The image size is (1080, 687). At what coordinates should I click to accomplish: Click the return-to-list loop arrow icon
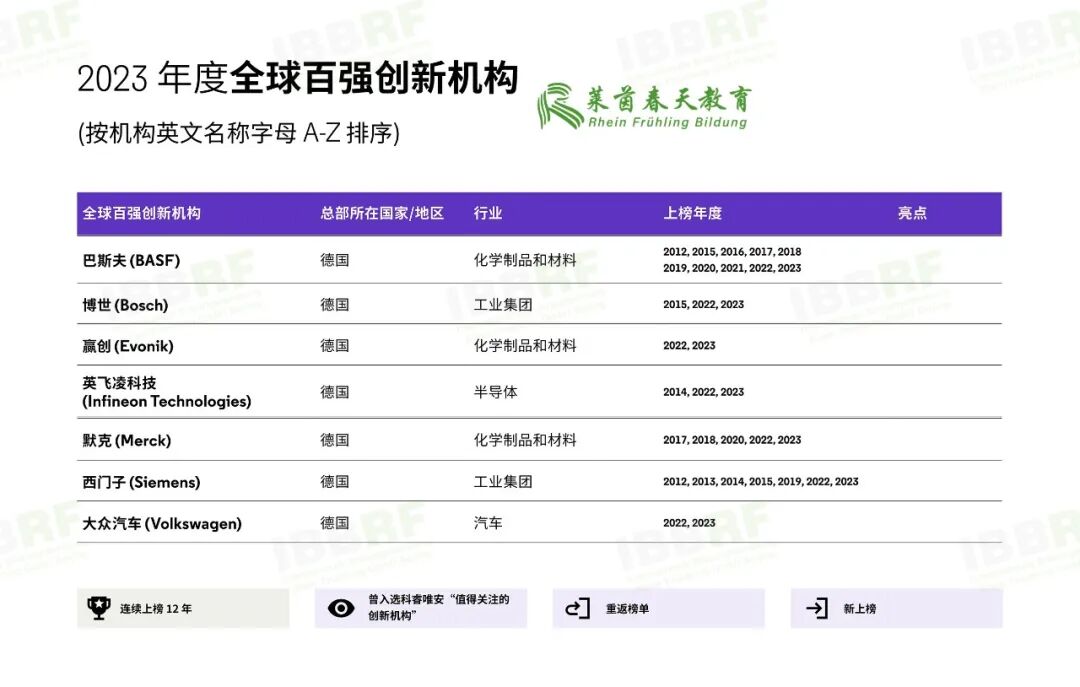point(577,608)
